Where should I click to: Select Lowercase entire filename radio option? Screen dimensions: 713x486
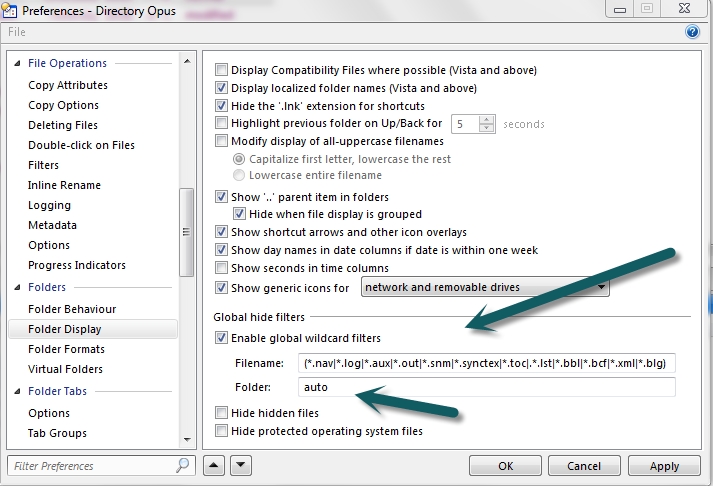coord(239,175)
